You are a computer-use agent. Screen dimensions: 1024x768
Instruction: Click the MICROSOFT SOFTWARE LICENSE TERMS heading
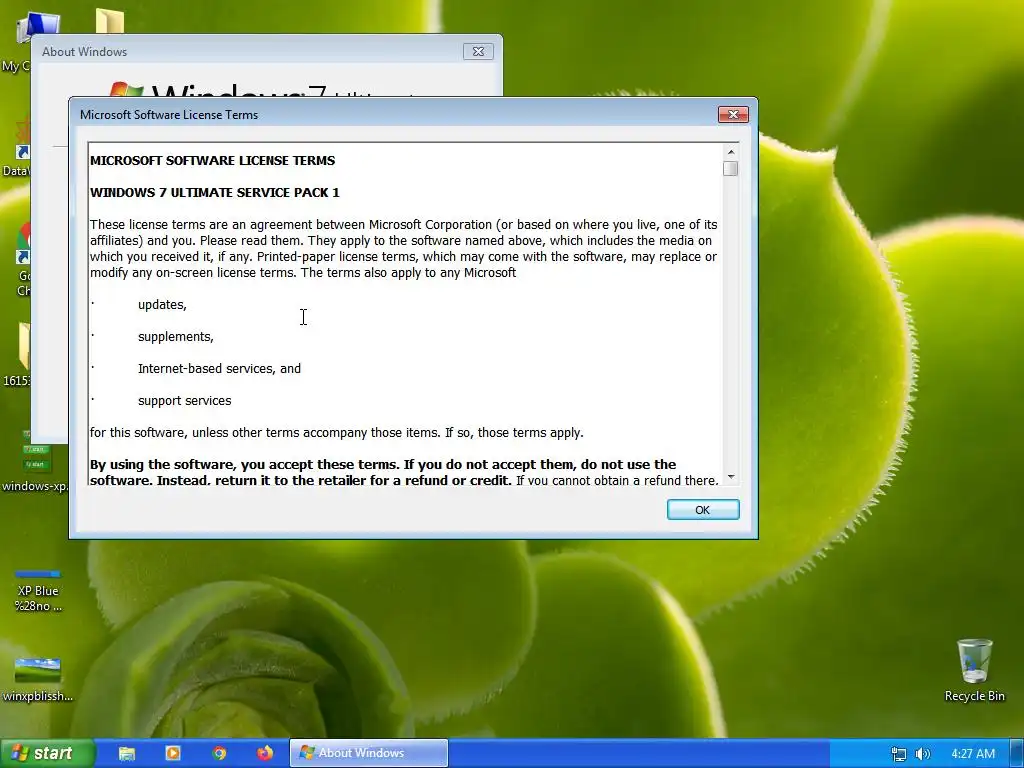(x=212, y=161)
